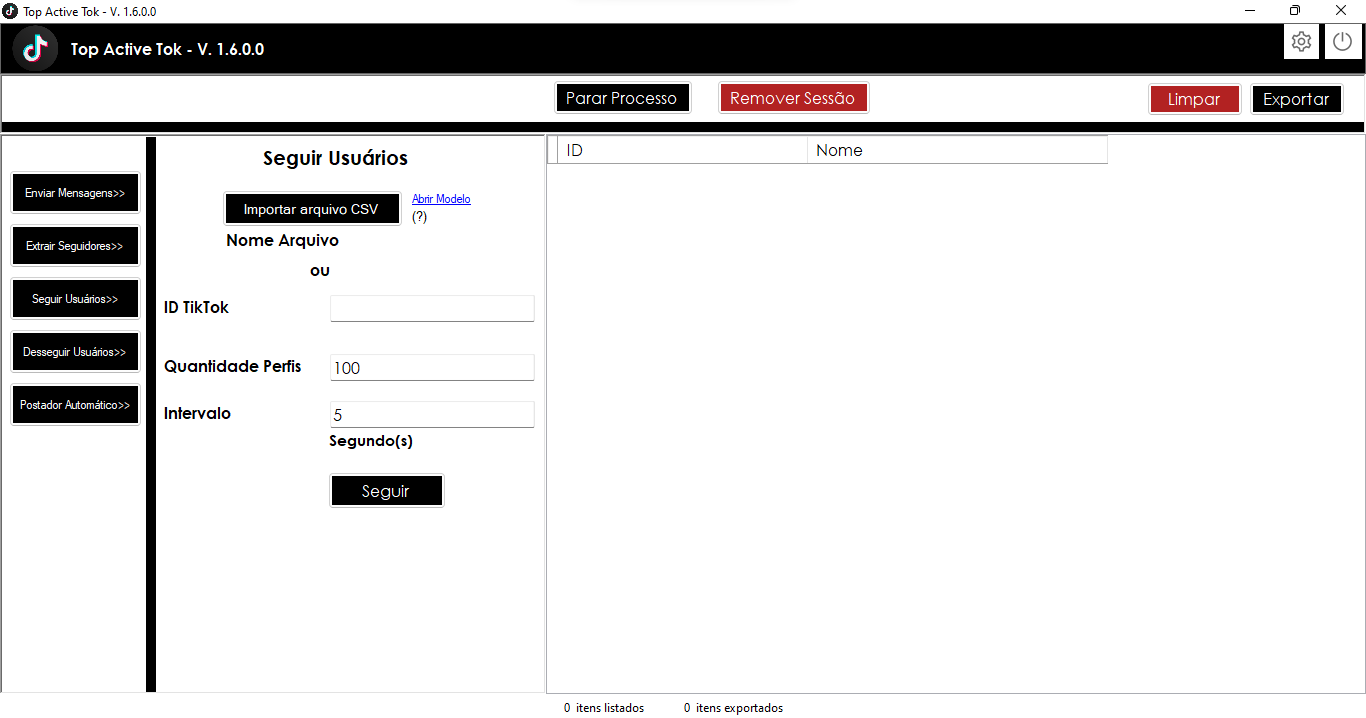
Task: Click the Exportar button
Action: pos(1296,98)
